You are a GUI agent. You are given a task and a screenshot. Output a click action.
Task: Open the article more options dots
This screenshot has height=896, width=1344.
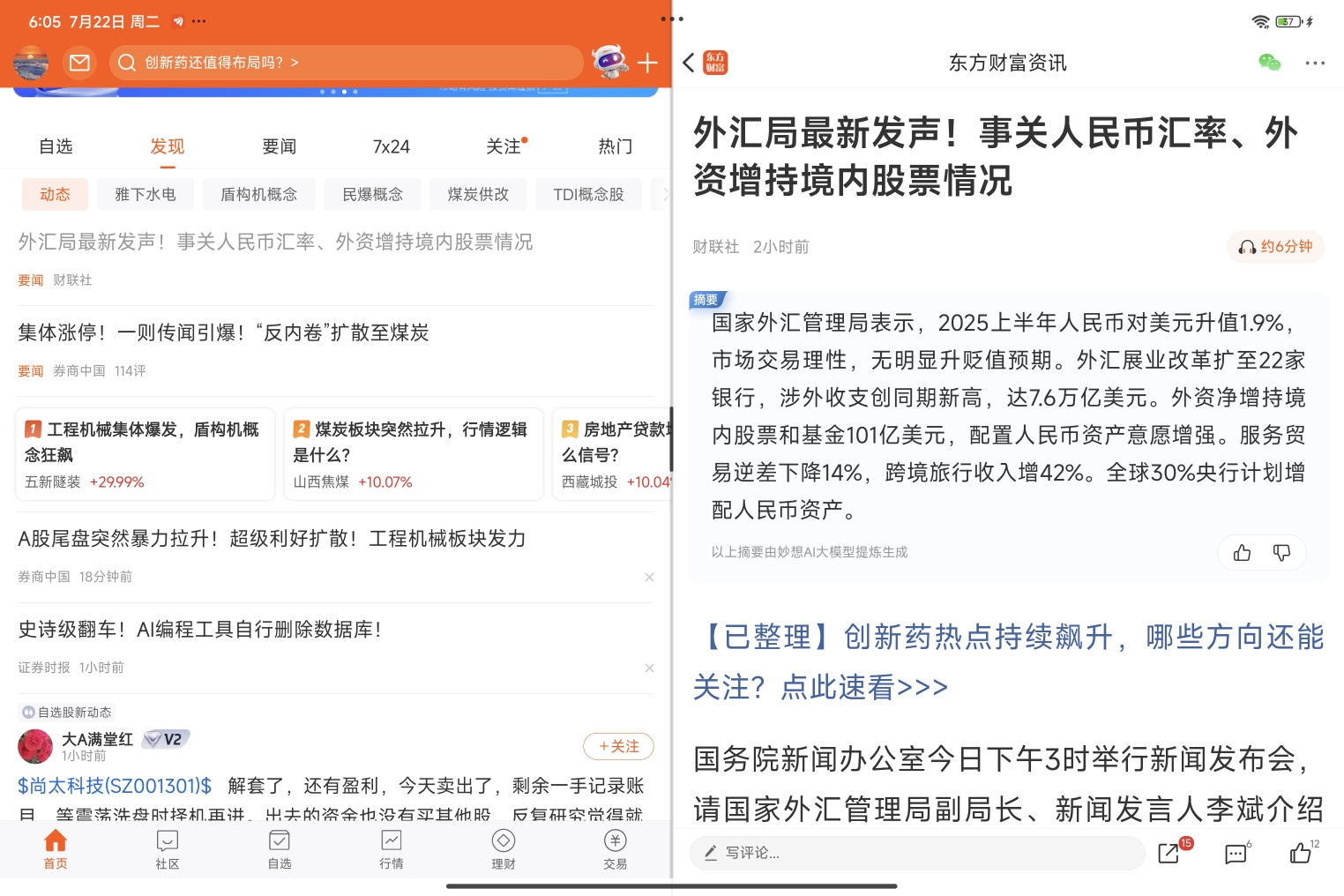1315,63
